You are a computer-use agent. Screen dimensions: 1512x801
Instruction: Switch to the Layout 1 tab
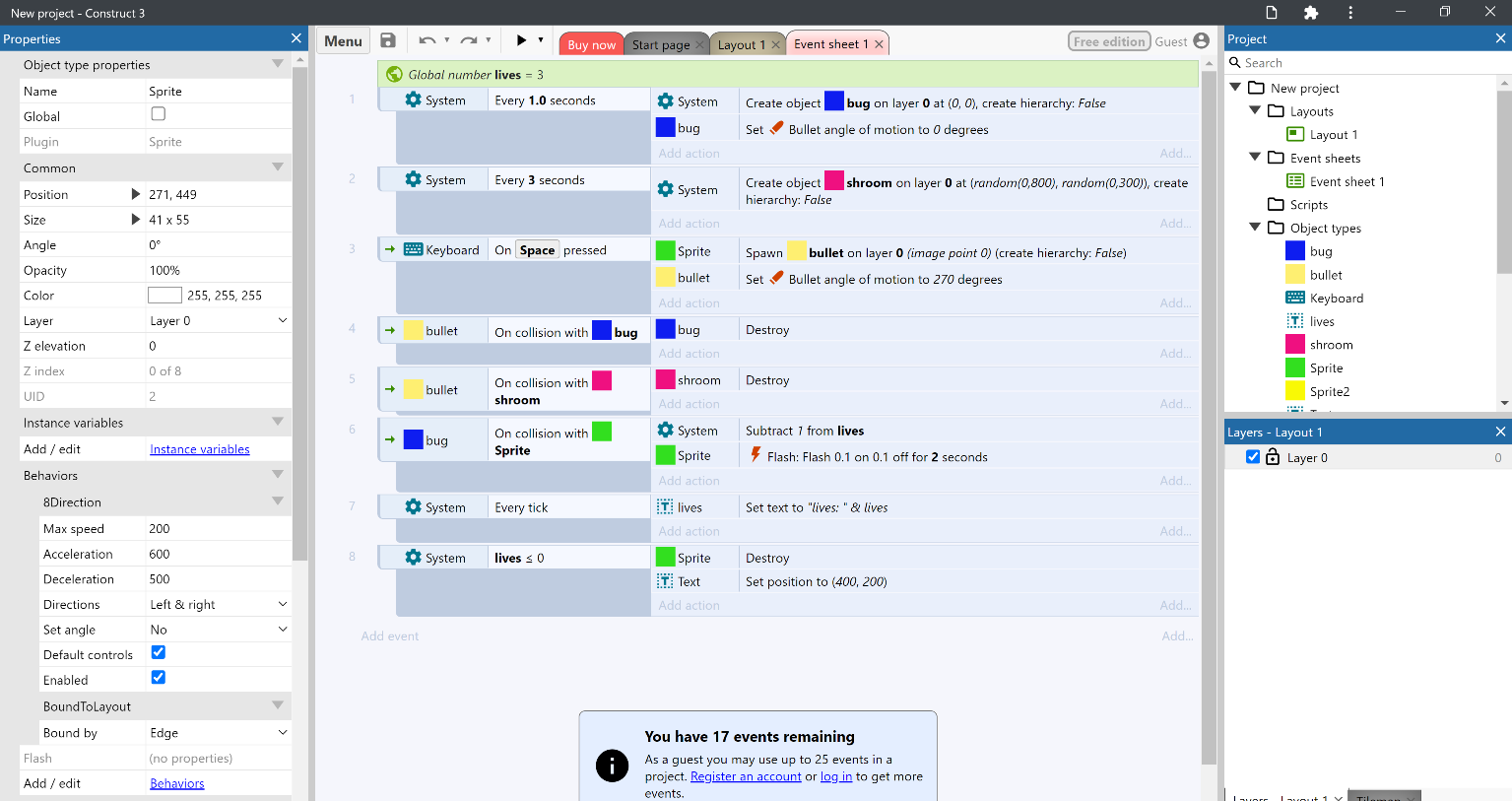point(741,44)
